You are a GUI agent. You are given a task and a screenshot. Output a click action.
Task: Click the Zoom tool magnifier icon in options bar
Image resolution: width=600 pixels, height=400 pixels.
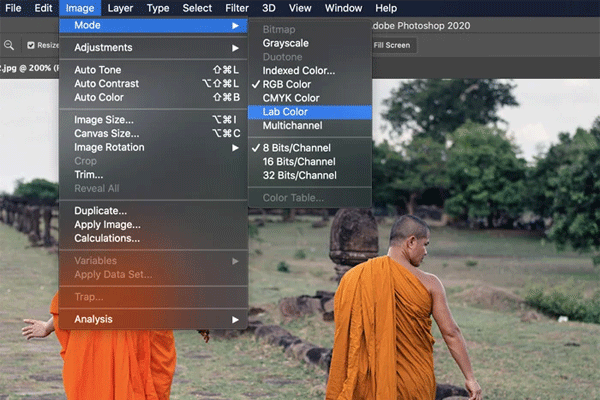click(x=8, y=45)
